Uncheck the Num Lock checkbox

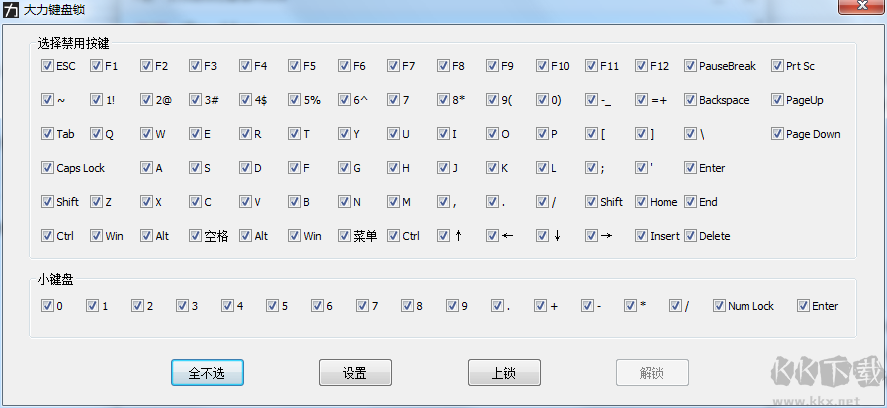[719, 306]
